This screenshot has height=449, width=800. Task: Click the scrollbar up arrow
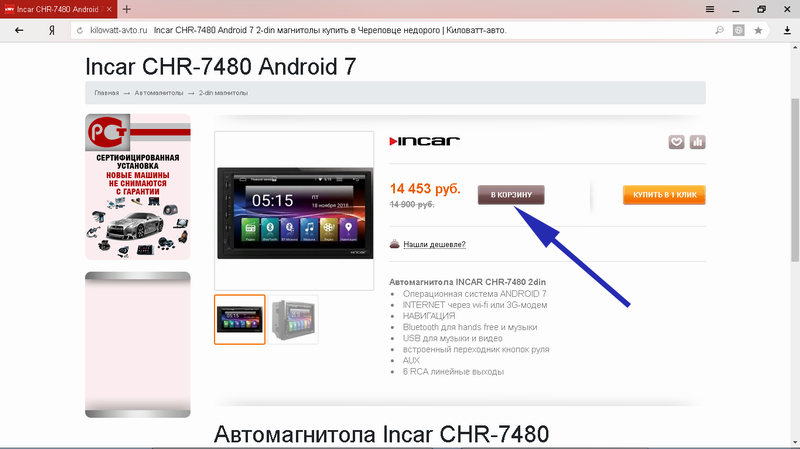(795, 47)
